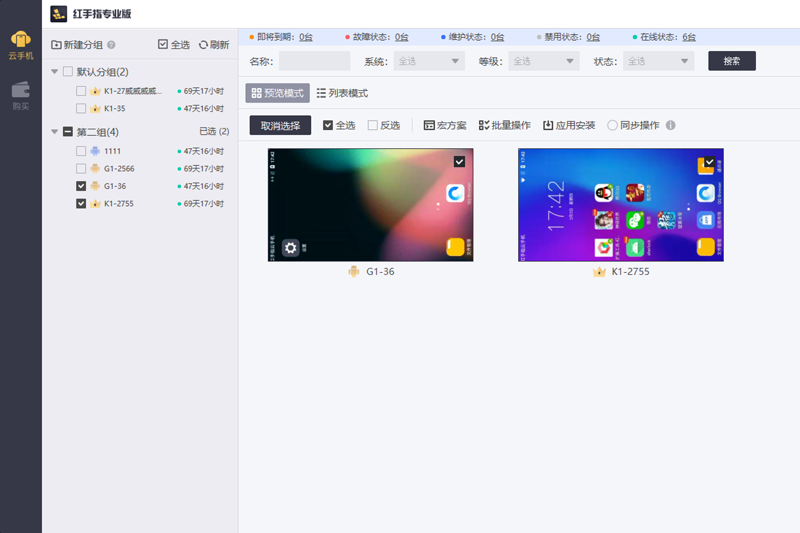Tick the checkbox for device 1111
Screen dimensions: 800x533
coord(81,151)
